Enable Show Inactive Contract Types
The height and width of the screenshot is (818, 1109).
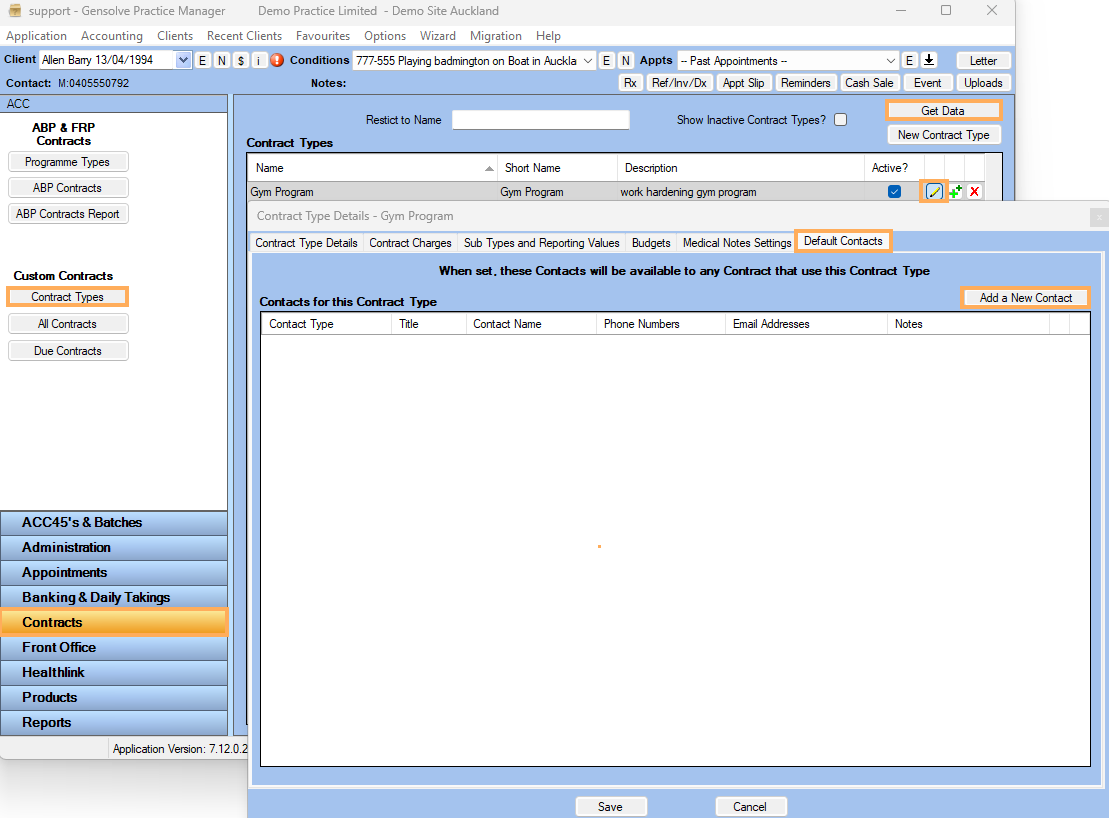click(840, 119)
